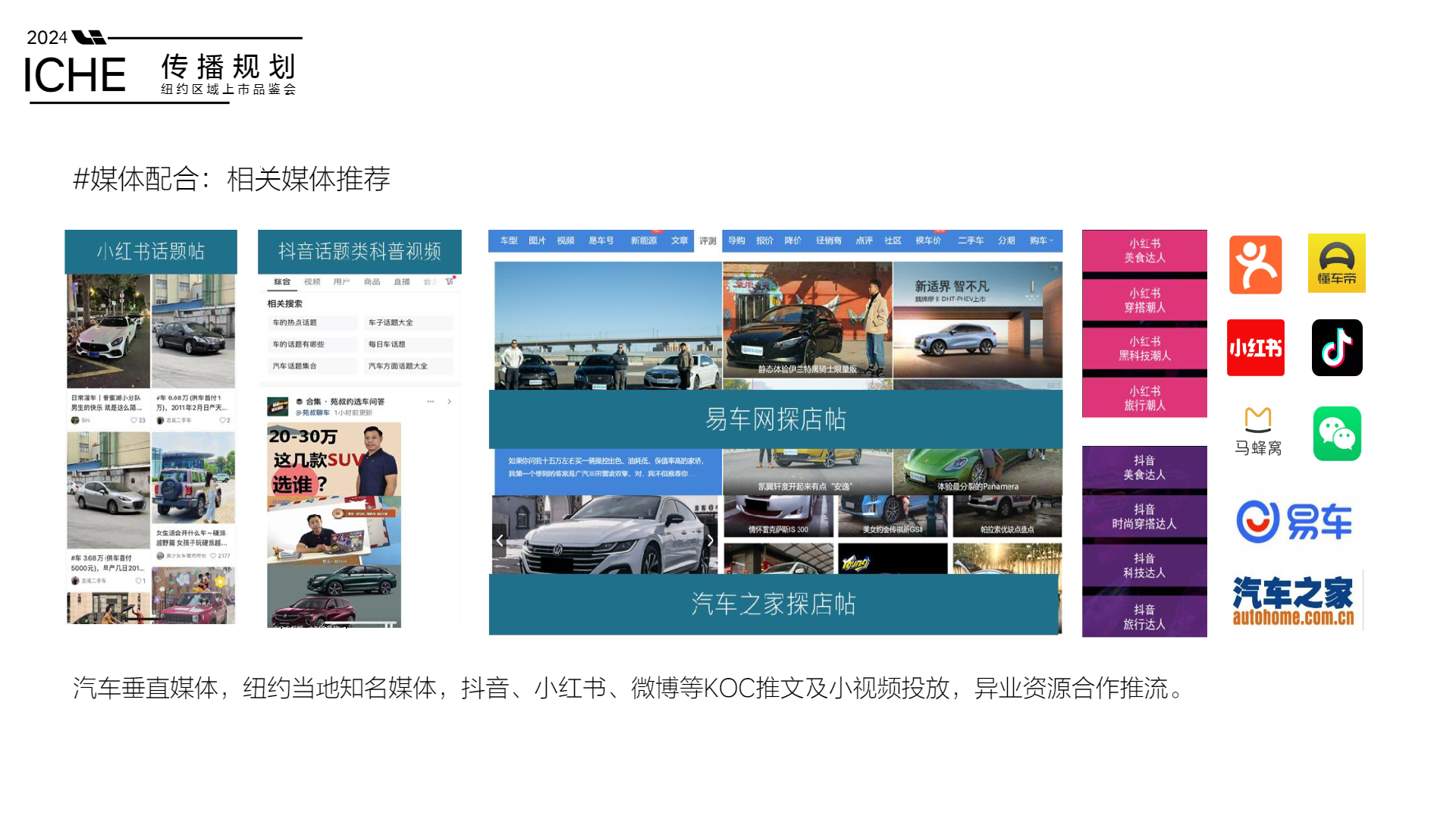
Task: Click the 易车网探店帖 banner
Action: click(775, 419)
